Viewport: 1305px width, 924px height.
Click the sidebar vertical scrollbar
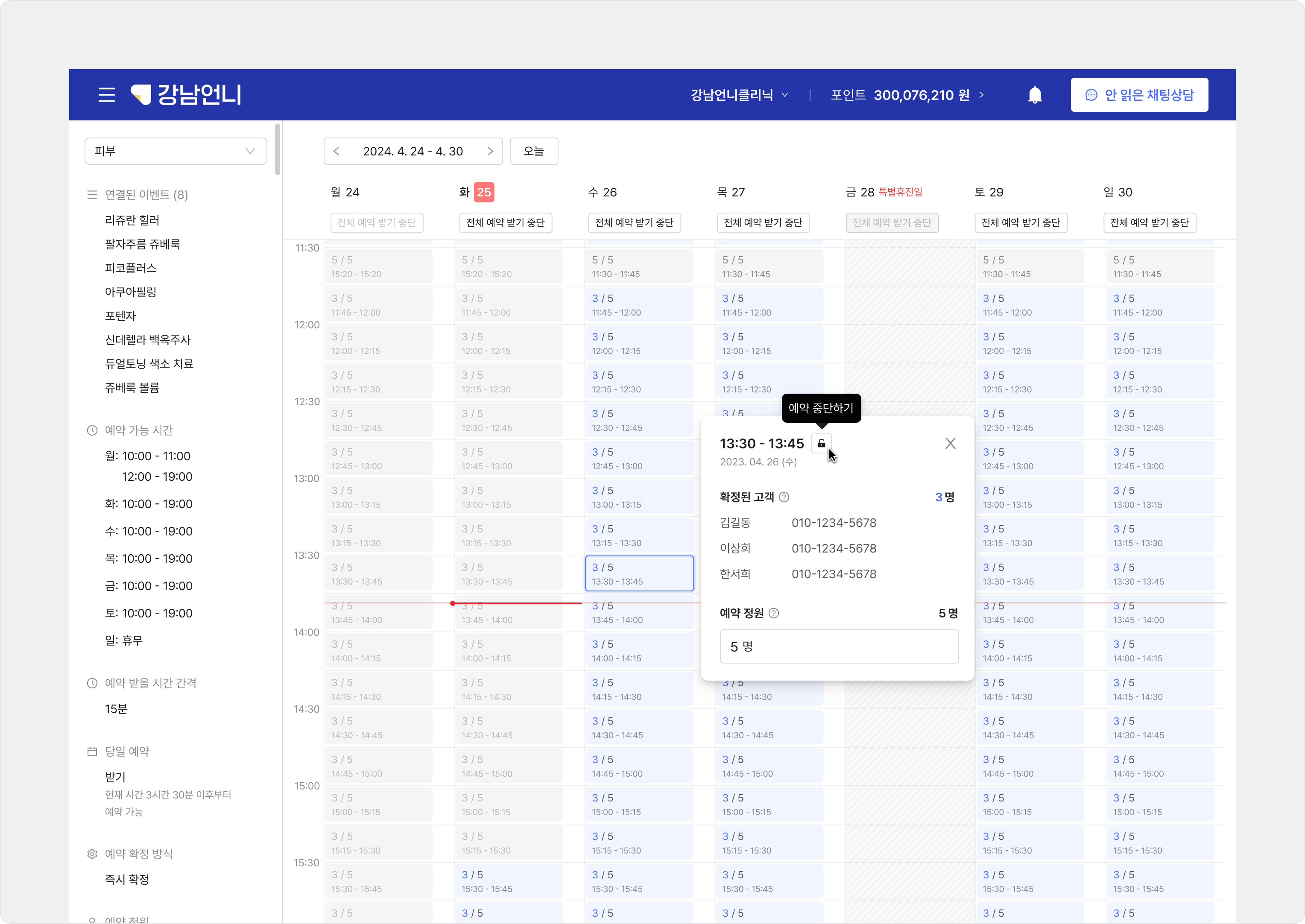pyautogui.click(x=278, y=149)
